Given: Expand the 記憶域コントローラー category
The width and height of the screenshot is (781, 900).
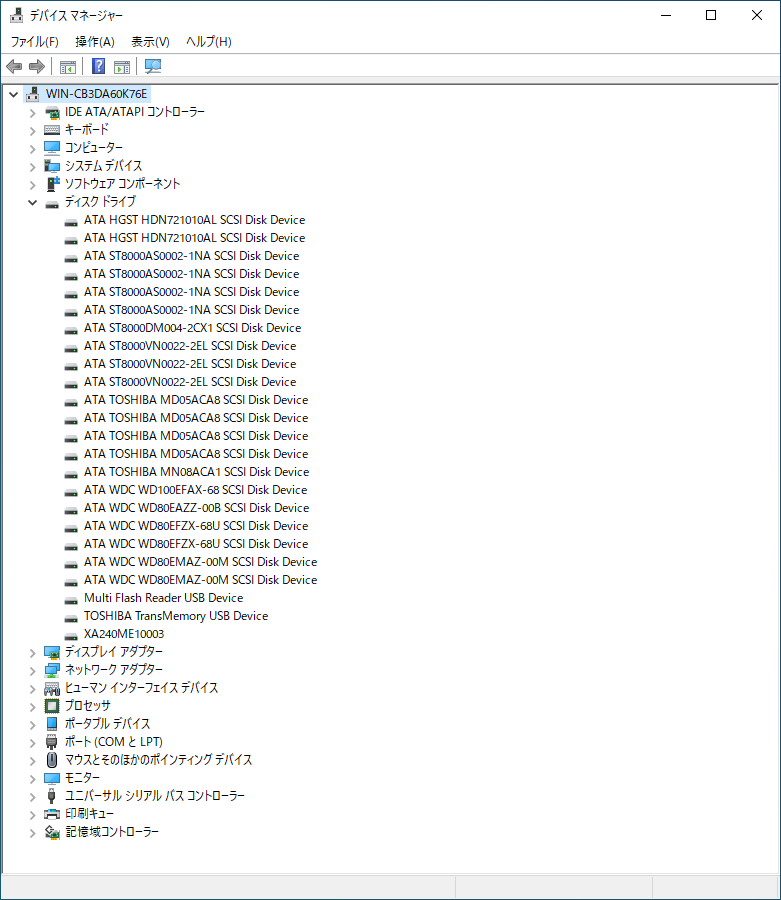Looking at the screenshot, I should 33,833.
